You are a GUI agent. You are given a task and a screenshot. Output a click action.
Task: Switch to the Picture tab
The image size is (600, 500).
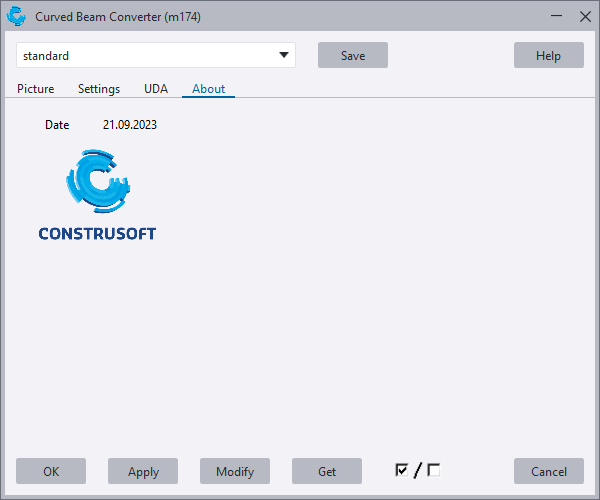pos(36,89)
